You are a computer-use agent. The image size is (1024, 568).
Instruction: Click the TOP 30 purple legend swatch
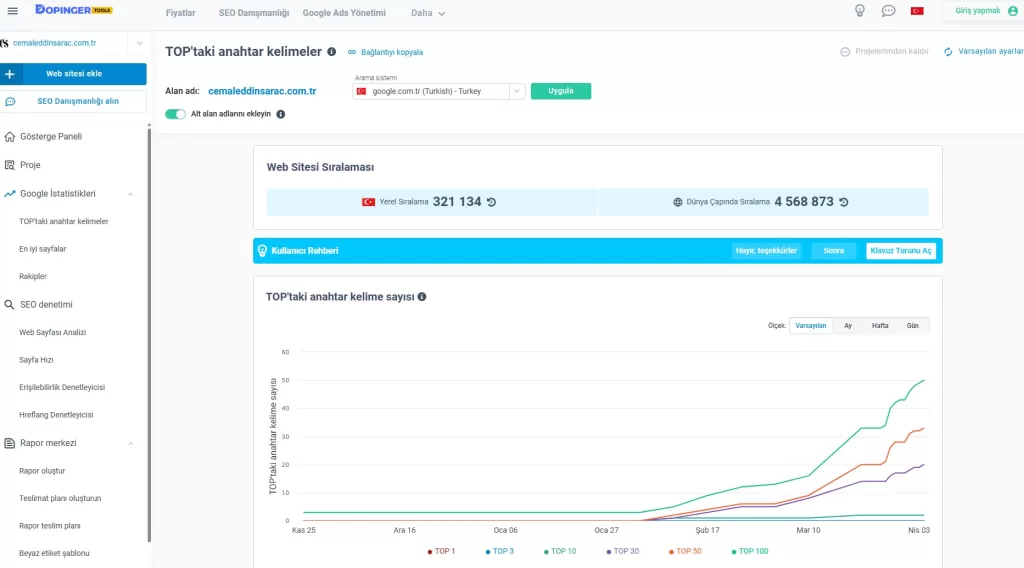click(x=608, y=551)
